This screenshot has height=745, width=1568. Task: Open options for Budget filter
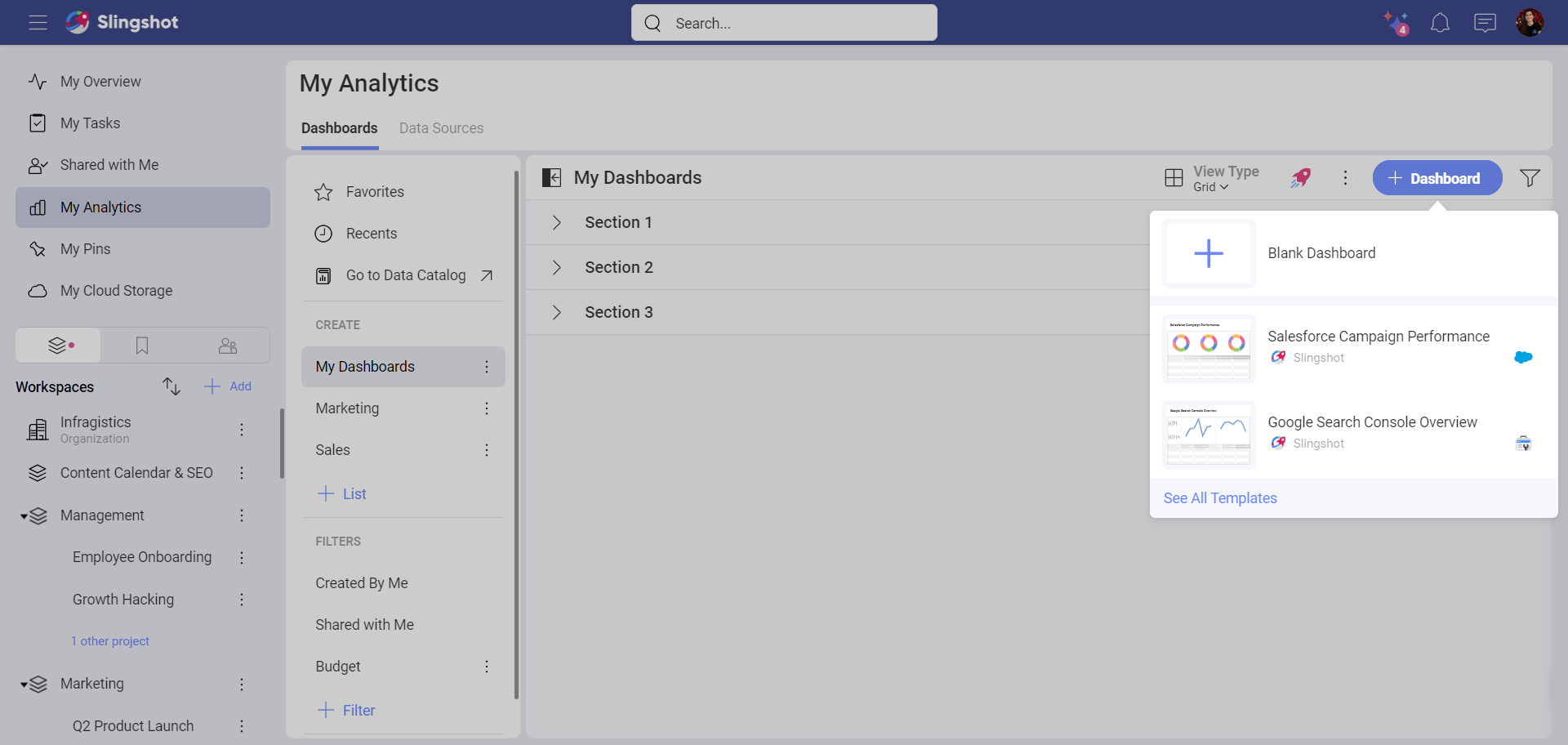(487, 667)
